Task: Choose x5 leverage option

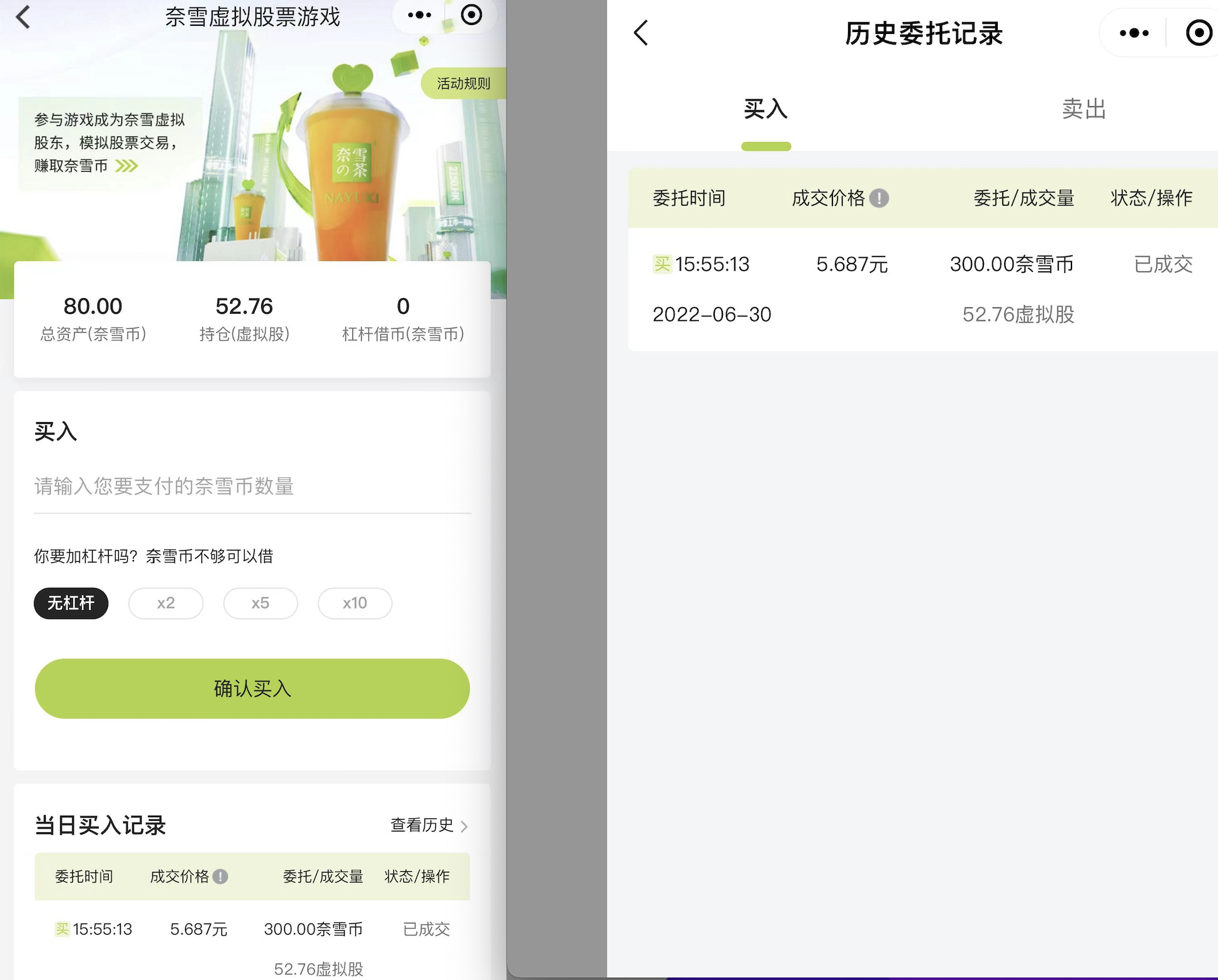Action: pyautogui.click(x=260, y=603)
